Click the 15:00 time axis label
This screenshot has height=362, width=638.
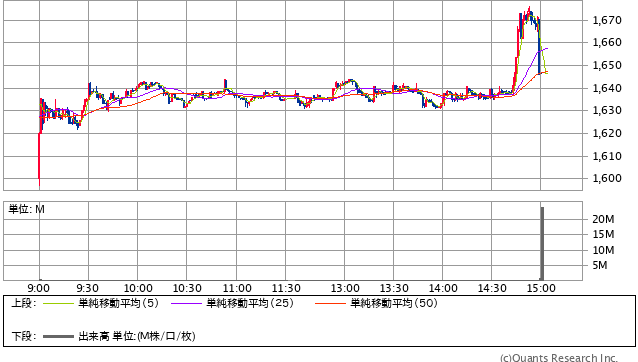pyautogui.click(x=541, y=288)
